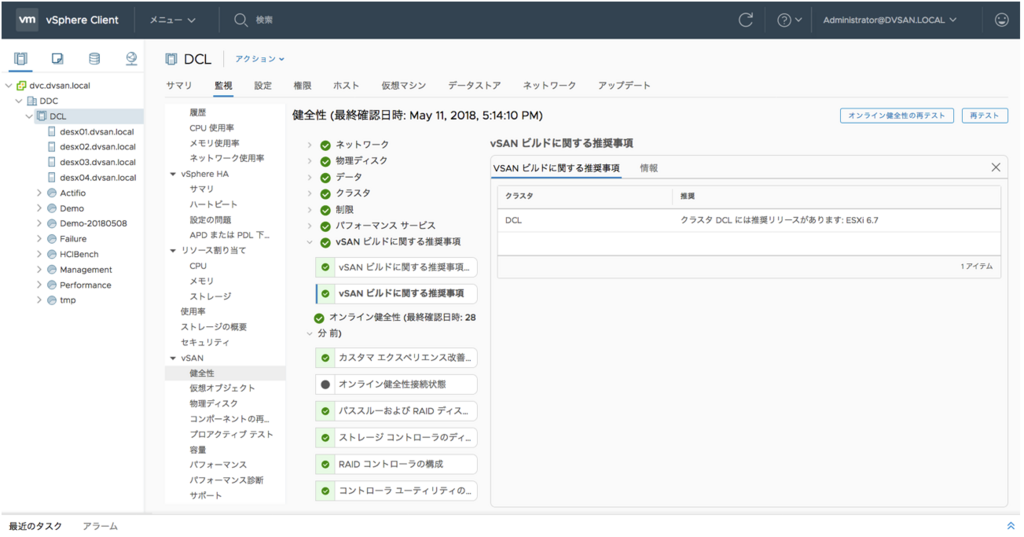1024x537 pixels.
Task: Close the vSAN build recommendation panel
Action: tap(995, 168)
